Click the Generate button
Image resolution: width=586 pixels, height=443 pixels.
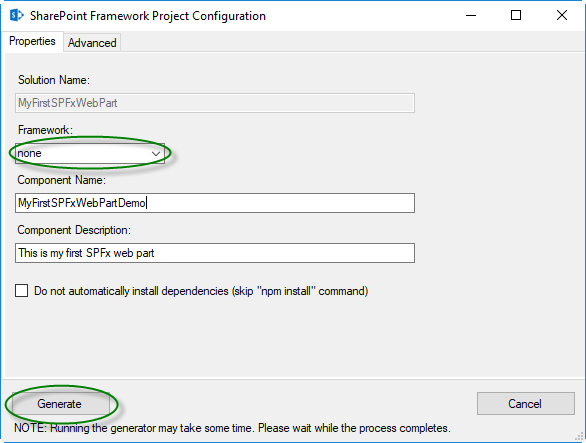coord(61,404)
